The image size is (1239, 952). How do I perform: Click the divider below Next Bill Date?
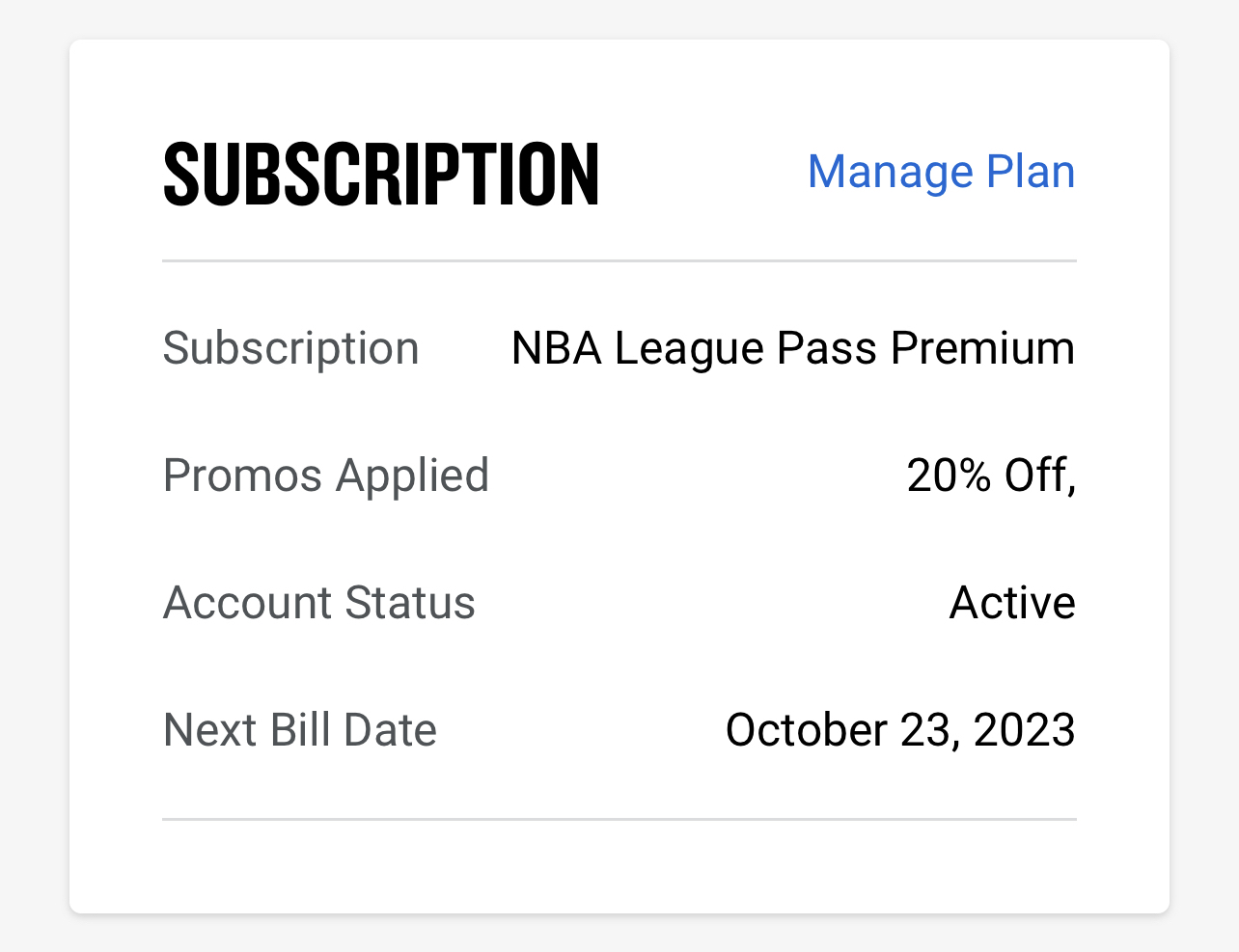coord(619,820)
